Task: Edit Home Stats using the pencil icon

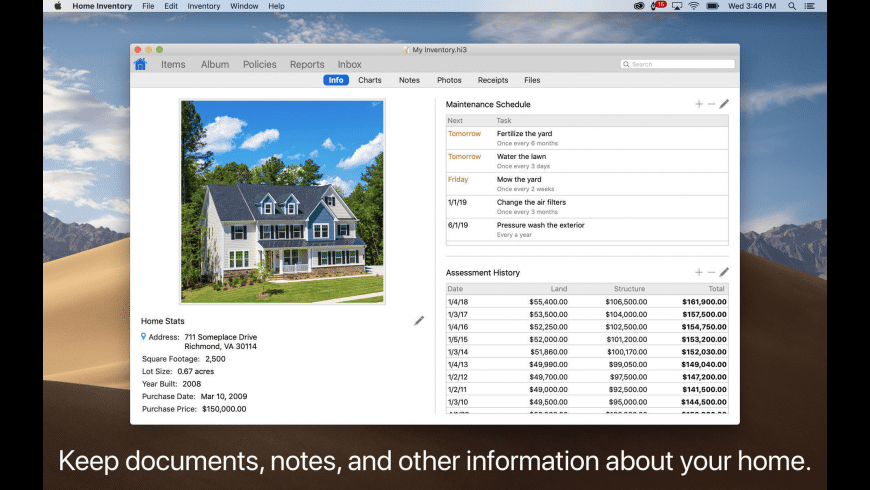Action: coord(419,321)
